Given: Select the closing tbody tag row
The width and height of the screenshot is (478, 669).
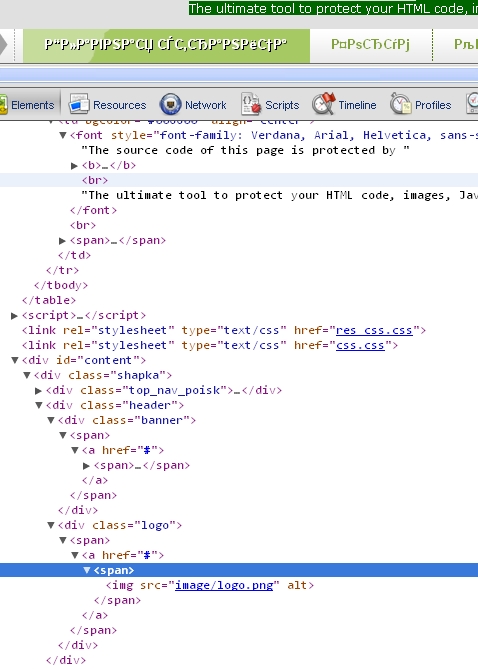Looking at the screenshot, I should 61,285.
